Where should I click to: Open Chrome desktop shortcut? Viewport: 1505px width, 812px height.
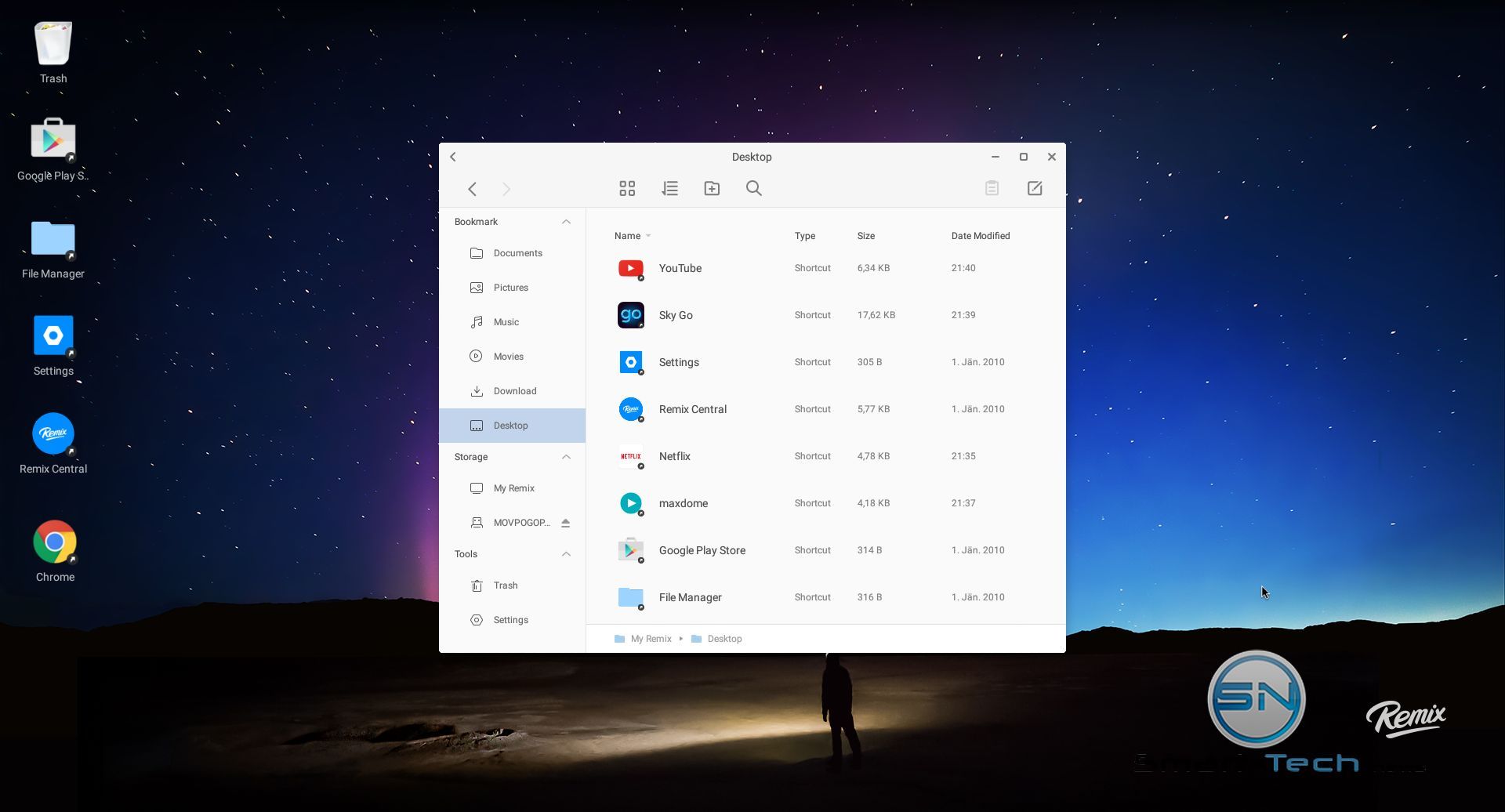tap(55, 551)
